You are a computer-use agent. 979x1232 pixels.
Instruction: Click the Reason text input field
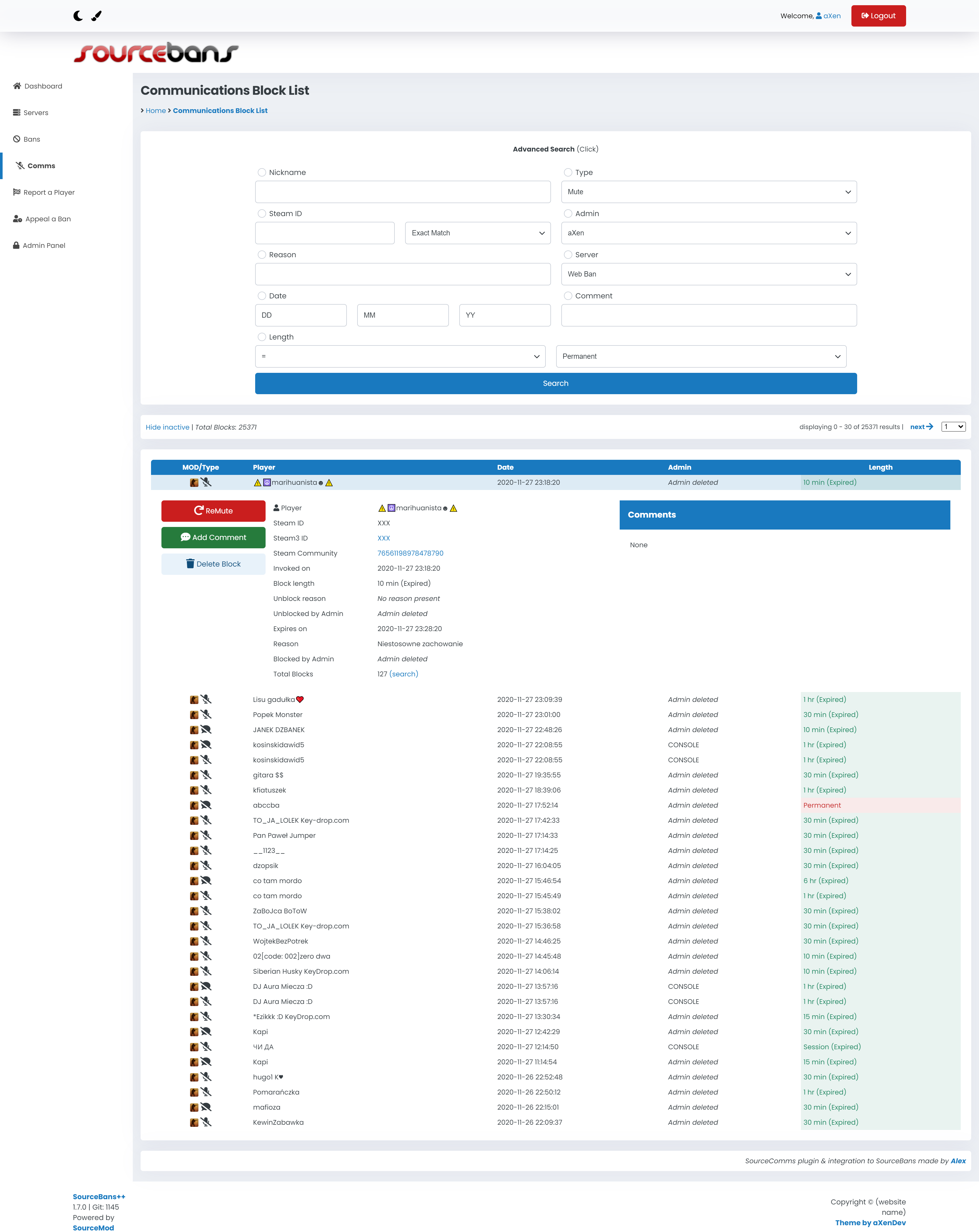coord(403,274)
